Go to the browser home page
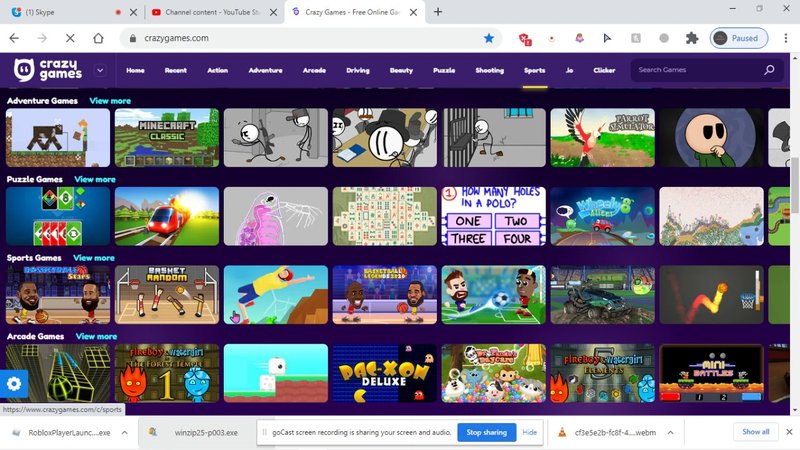Screen dimensions: 800x450 (x=98, y=38)
